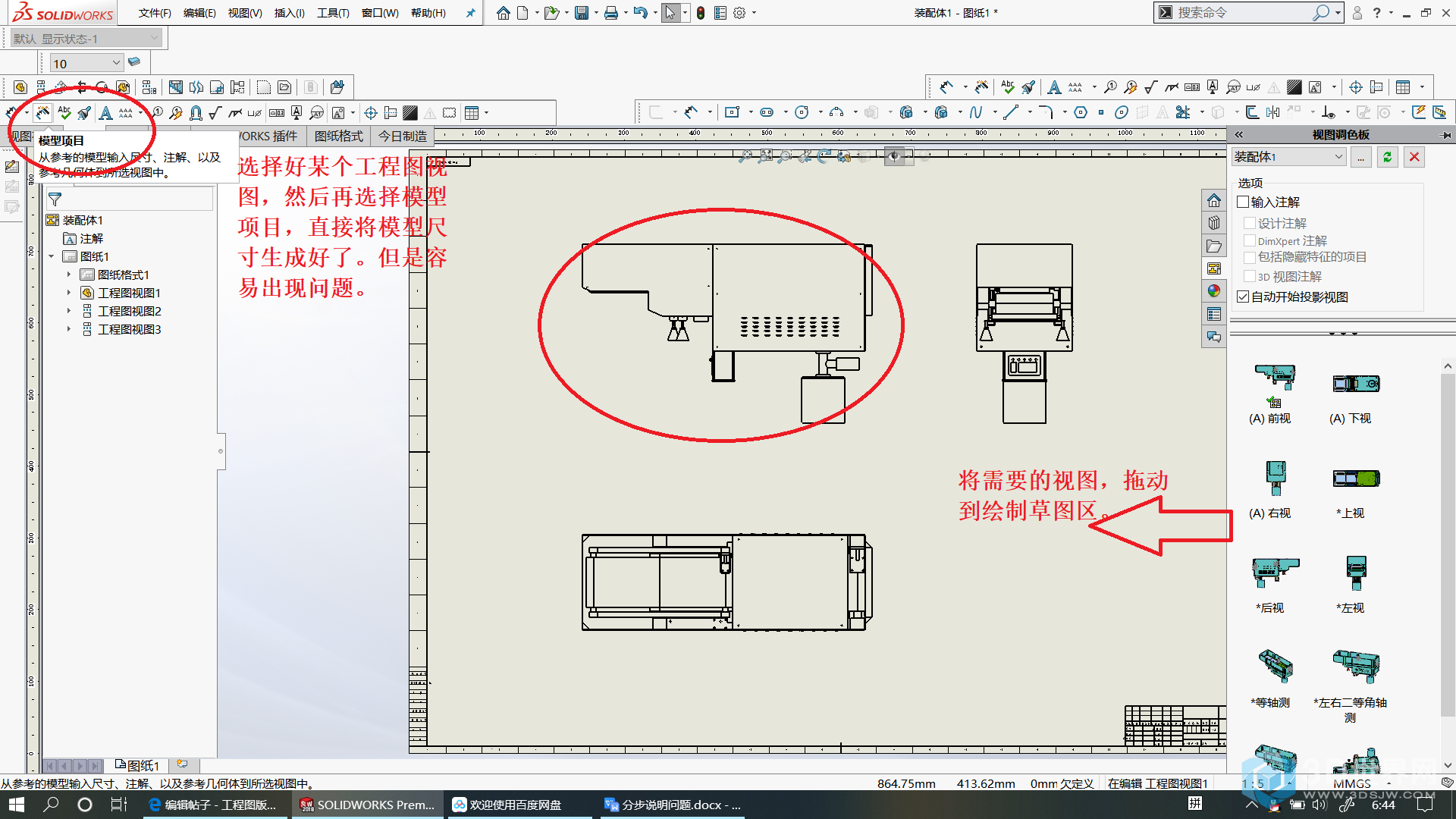Clear the View Palette with red X
Viewport: 1456px width, 819px height.
1414,157
